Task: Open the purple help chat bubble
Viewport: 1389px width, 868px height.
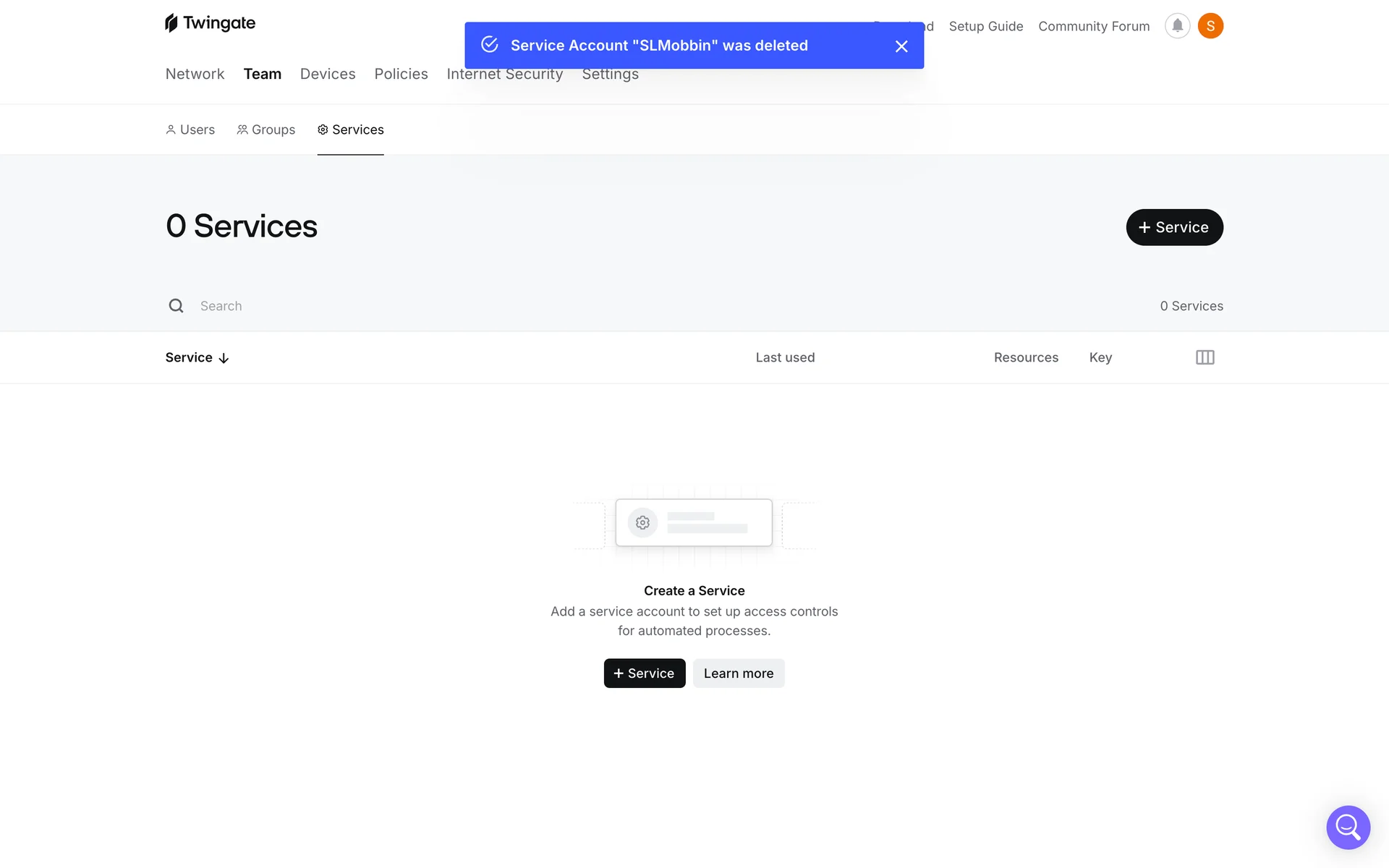Action: pos(1348,827)
